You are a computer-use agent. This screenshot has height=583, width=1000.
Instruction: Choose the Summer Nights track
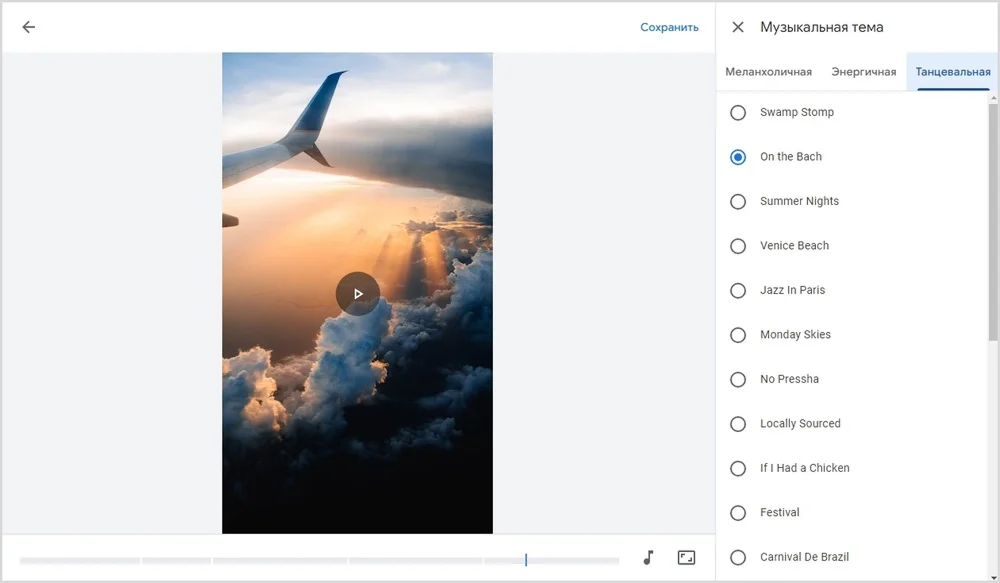click(738, 202)
